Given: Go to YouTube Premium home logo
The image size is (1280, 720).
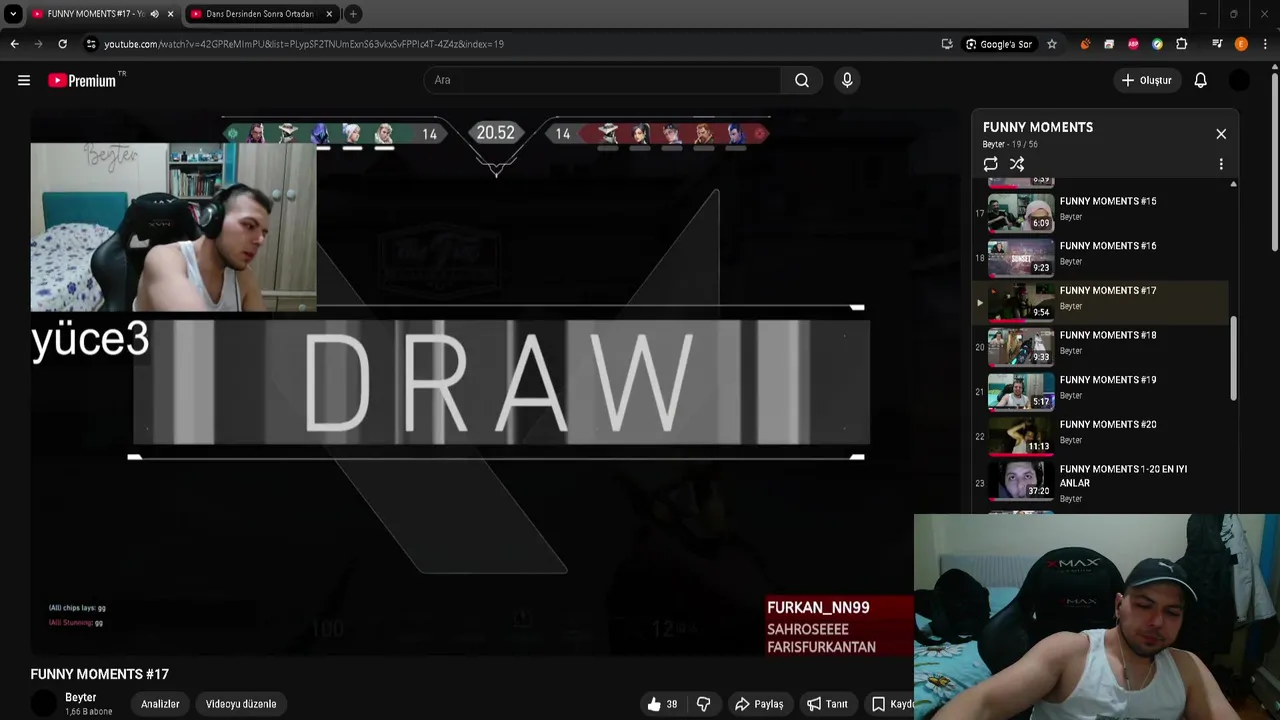Looking at the screenshot, I should click(x=82, y=80).
